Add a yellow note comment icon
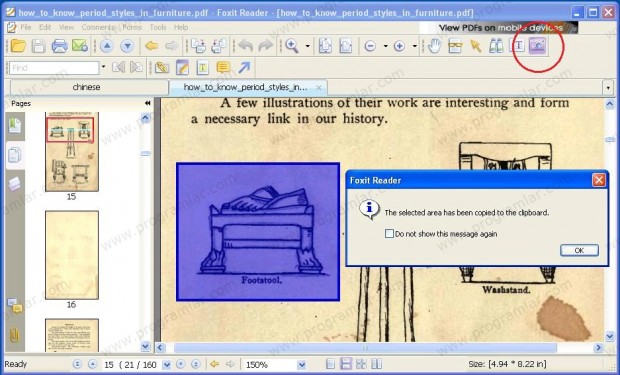Image resolution: width=620 pixels, height=375 pixels. pos(223,68)
